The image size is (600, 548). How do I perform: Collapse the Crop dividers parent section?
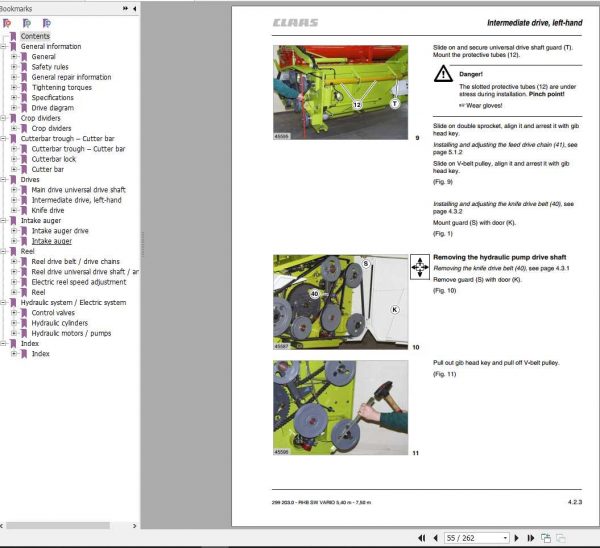[x=3, y=118]
